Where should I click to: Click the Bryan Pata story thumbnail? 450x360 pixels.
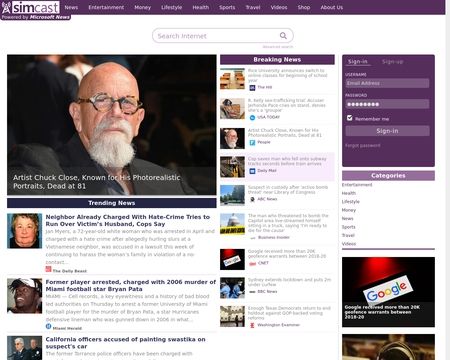(x=25, y=296)
